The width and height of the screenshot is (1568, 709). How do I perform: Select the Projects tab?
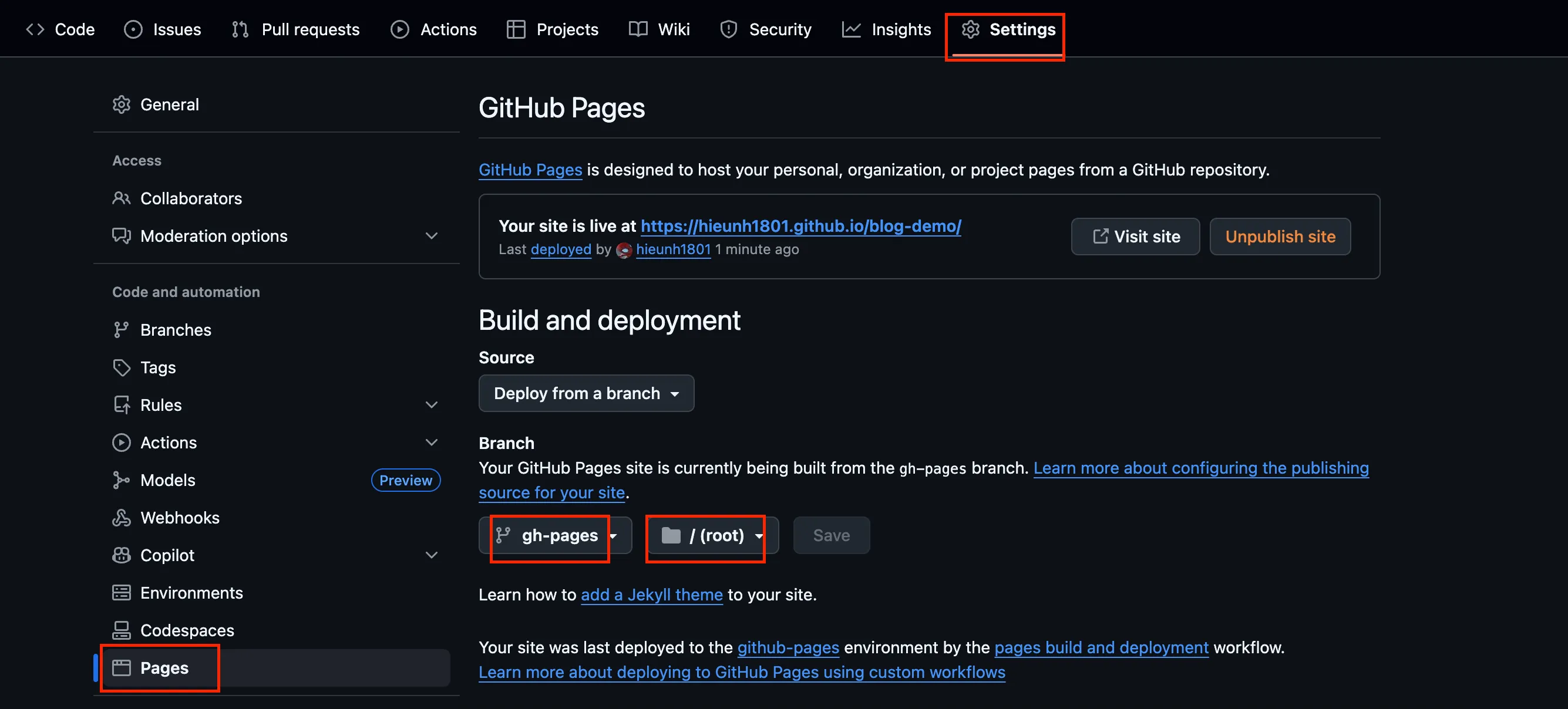pos(552,29)
